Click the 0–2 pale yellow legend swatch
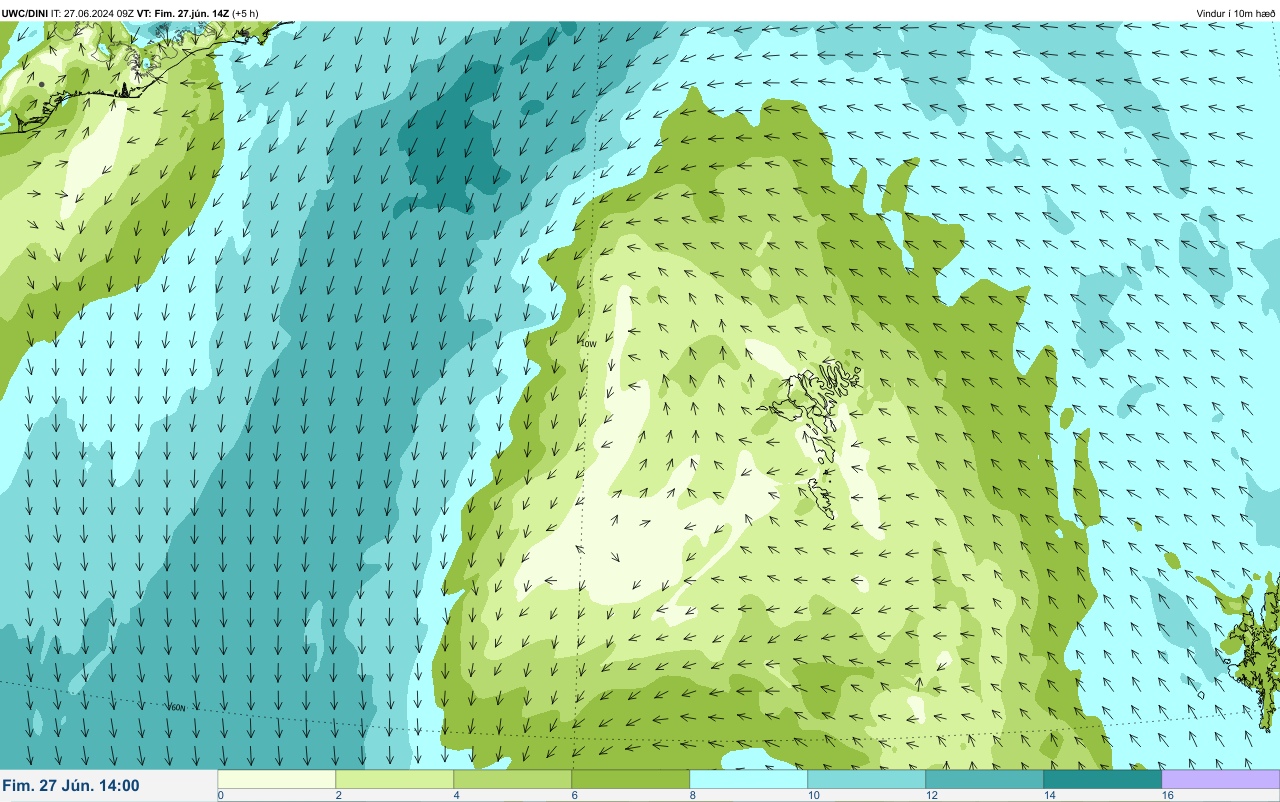The height and width of the screenshot is (802, 1280). (277, 779)
